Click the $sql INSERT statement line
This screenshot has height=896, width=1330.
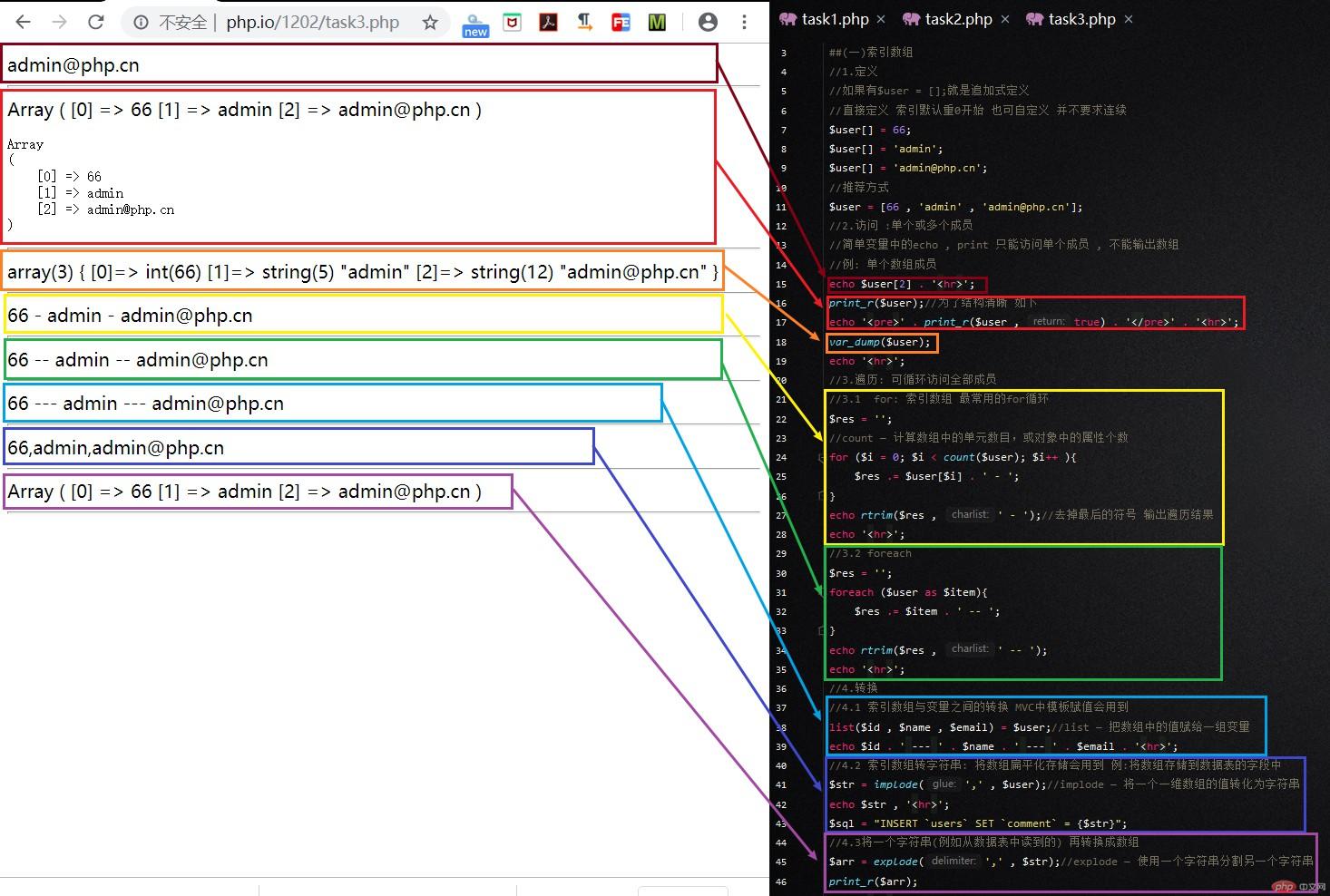pyautogui.click(x=978, y=823)
